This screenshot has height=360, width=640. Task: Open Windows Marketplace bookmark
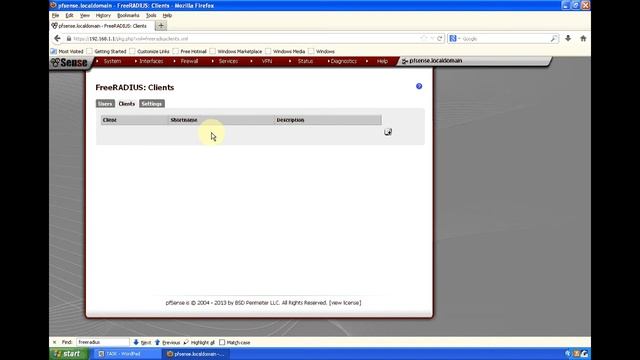pyautogui.click(x=236, y=51)
